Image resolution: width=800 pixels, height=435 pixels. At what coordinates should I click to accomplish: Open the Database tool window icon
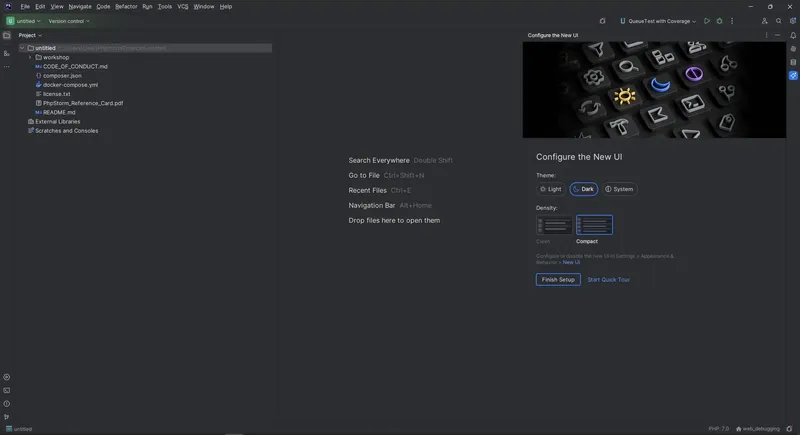[x=793, y=62]
